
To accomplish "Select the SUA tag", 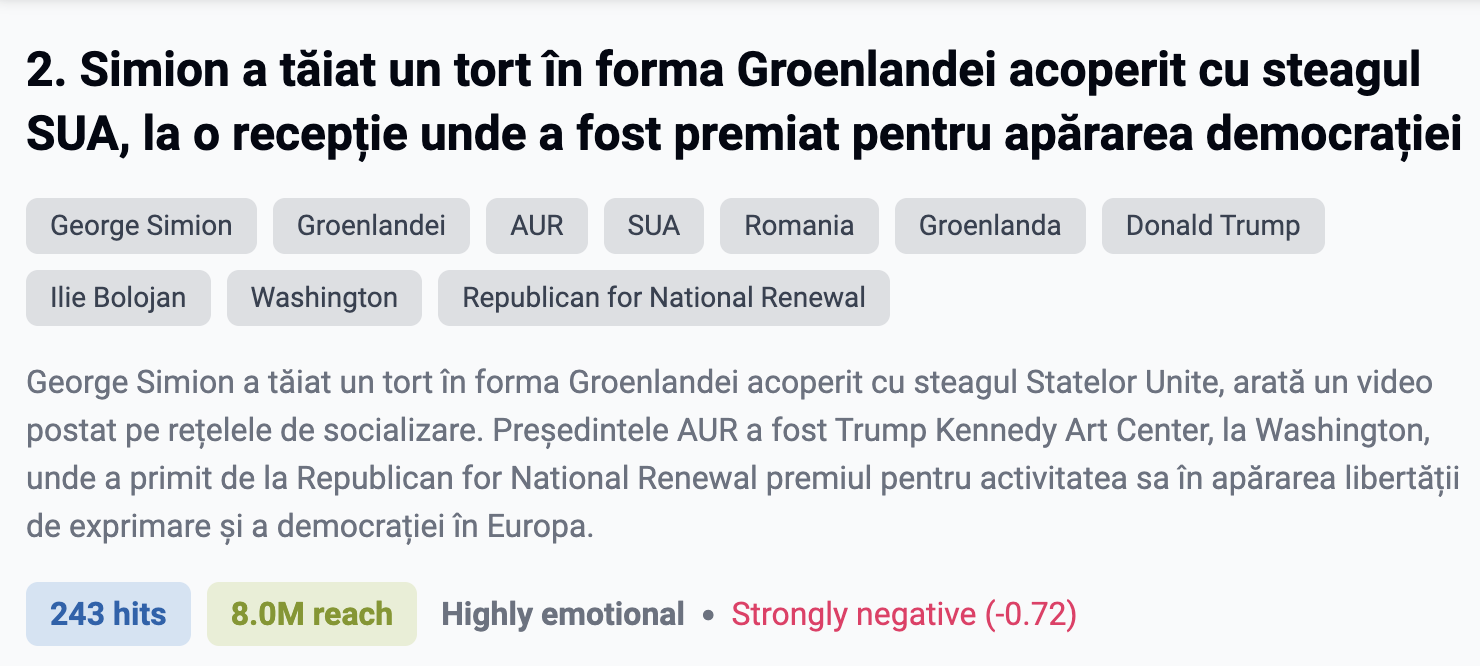I will pos(653,226).
